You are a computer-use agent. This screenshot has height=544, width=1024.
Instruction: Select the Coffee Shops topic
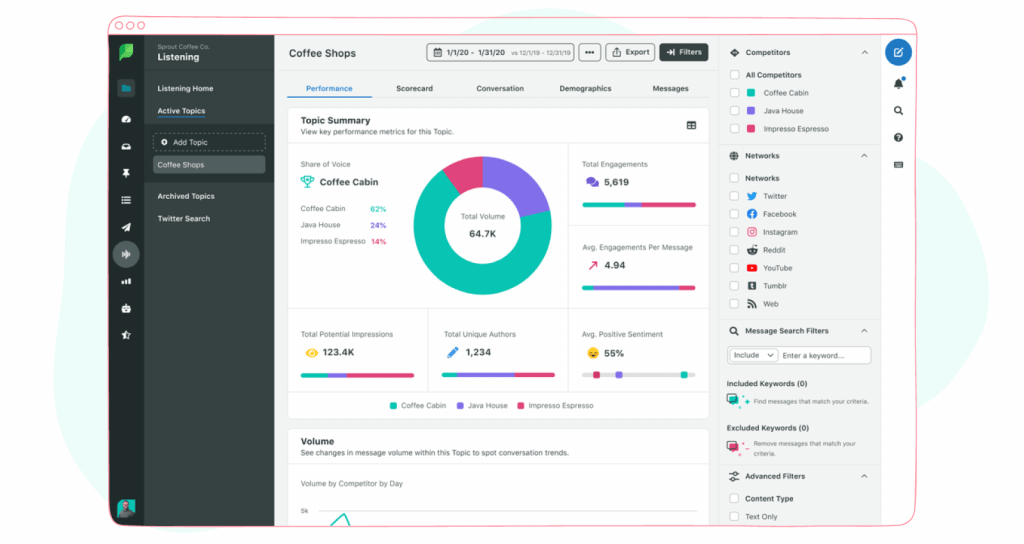pos(209,165)
